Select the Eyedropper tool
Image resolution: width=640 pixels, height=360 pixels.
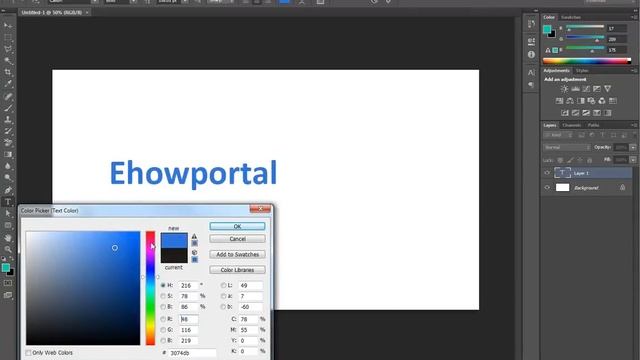pos(8,84)
